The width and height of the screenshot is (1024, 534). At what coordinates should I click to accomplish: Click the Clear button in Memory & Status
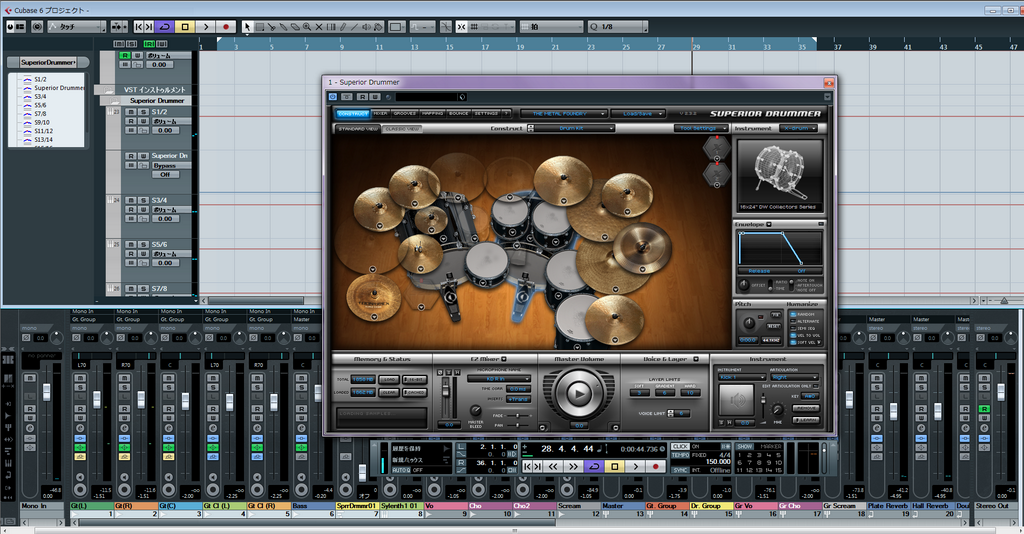click(389, 392)
